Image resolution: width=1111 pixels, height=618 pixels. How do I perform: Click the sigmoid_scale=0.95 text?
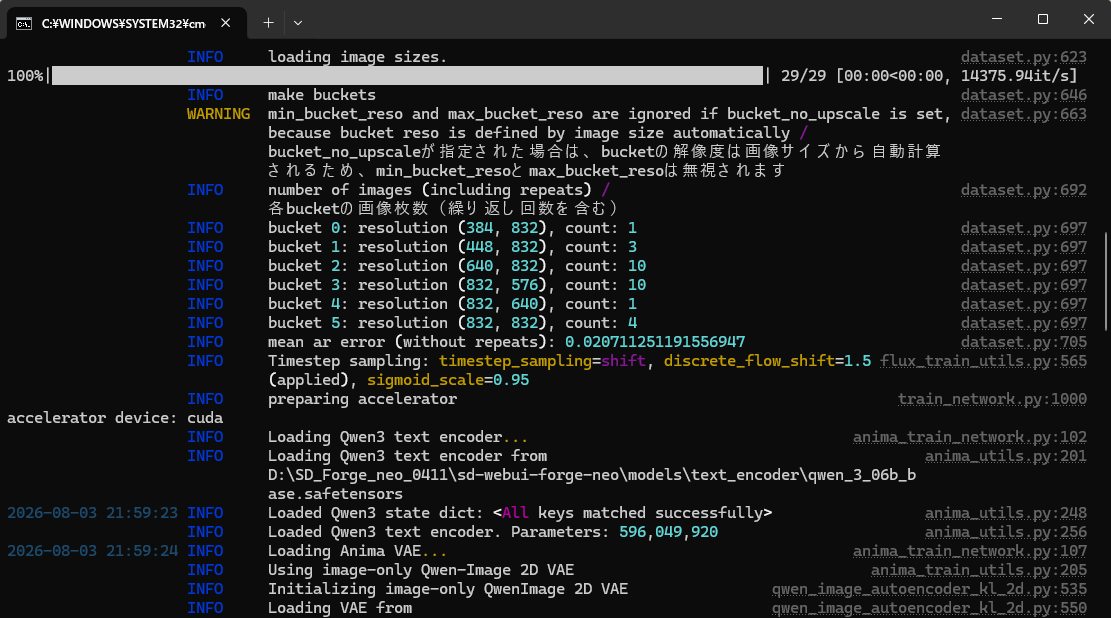(x=448, y=380)
